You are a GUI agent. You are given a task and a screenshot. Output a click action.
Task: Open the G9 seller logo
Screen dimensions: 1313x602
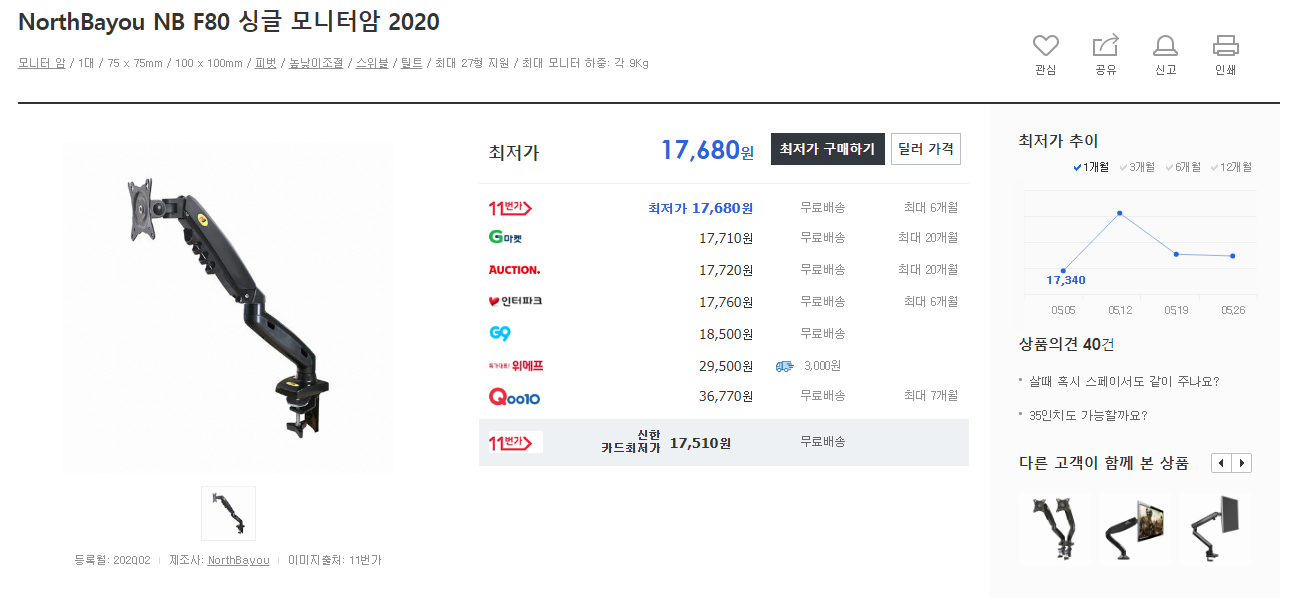[x=499, y=333]
